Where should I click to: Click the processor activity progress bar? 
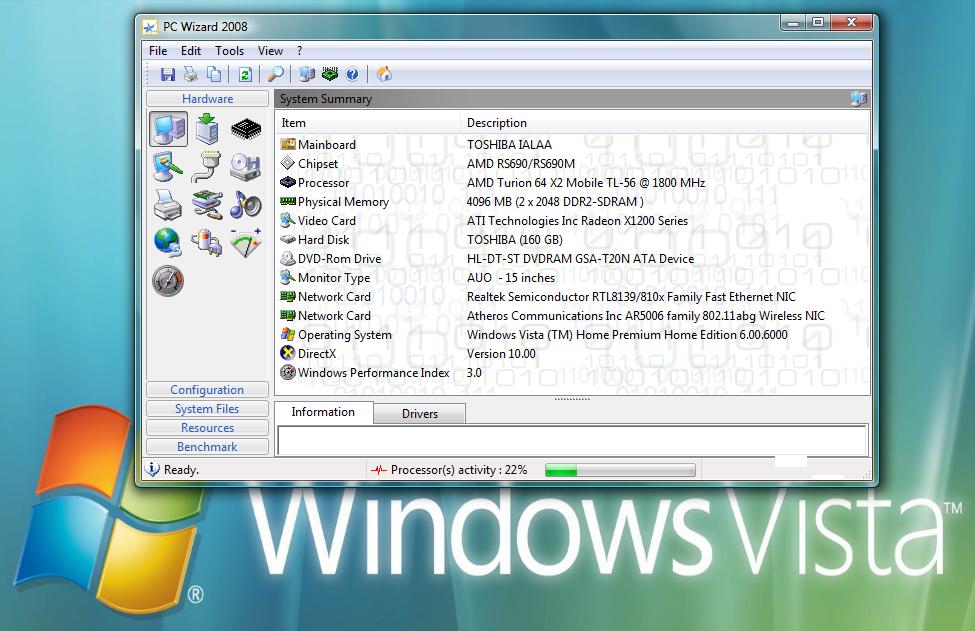click(x=620, y=469)
